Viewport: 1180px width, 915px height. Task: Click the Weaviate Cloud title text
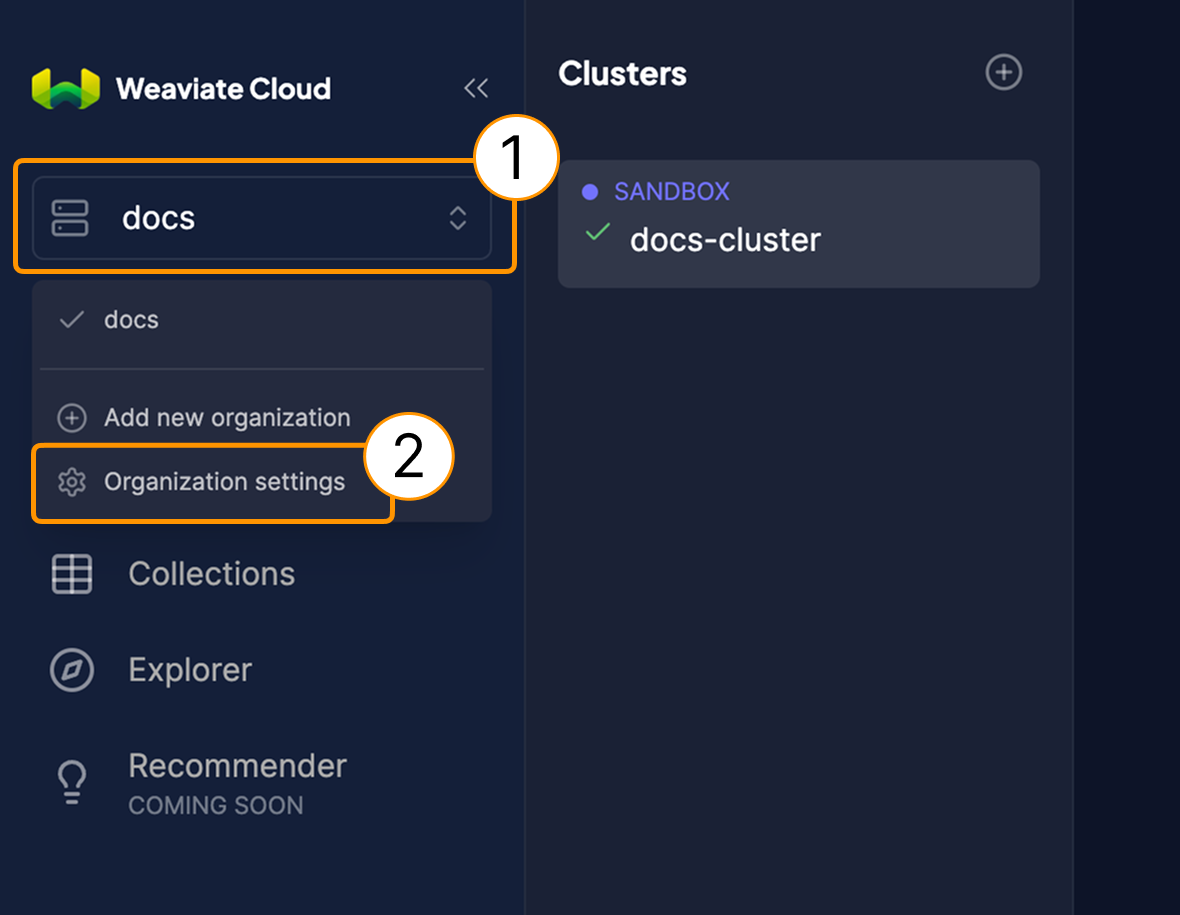(x=224, y=89)
